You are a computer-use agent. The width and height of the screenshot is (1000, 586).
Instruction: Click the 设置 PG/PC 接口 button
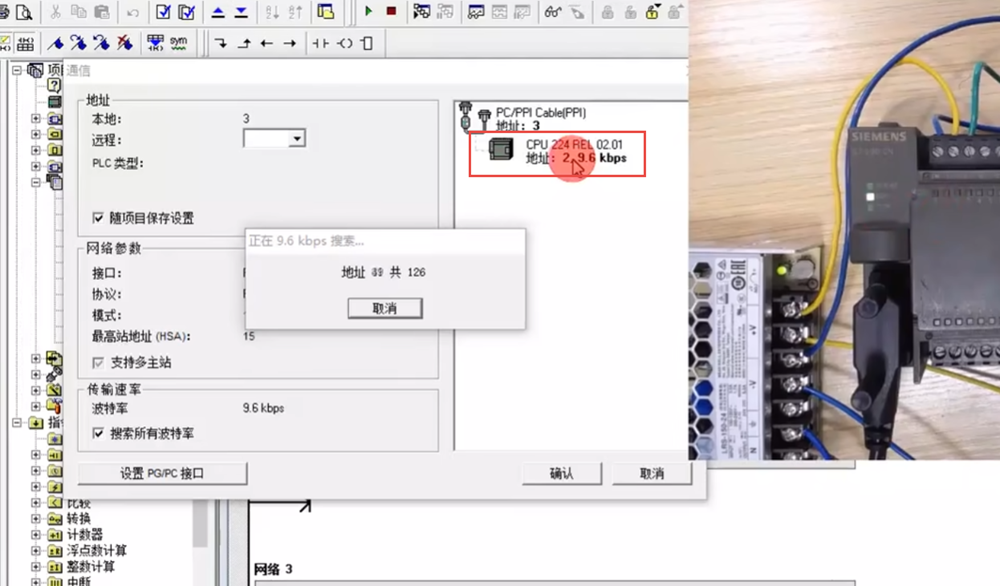coord(162,474)
